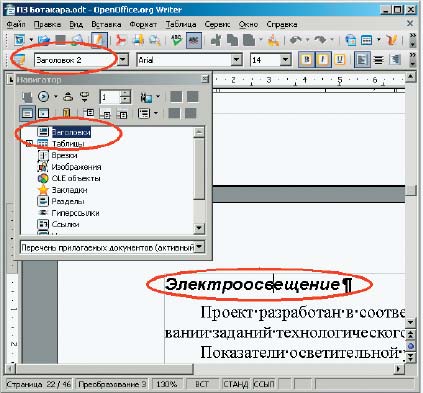
Task: Open table insert dropdown arrow
Action: 379,40
